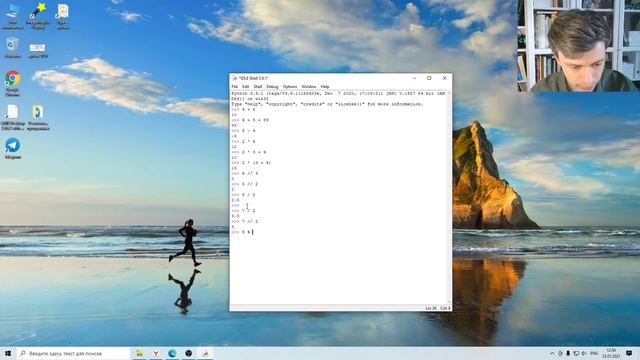Open the notification center
This screenshot has width=640, height=360.
tap(629, 353)
